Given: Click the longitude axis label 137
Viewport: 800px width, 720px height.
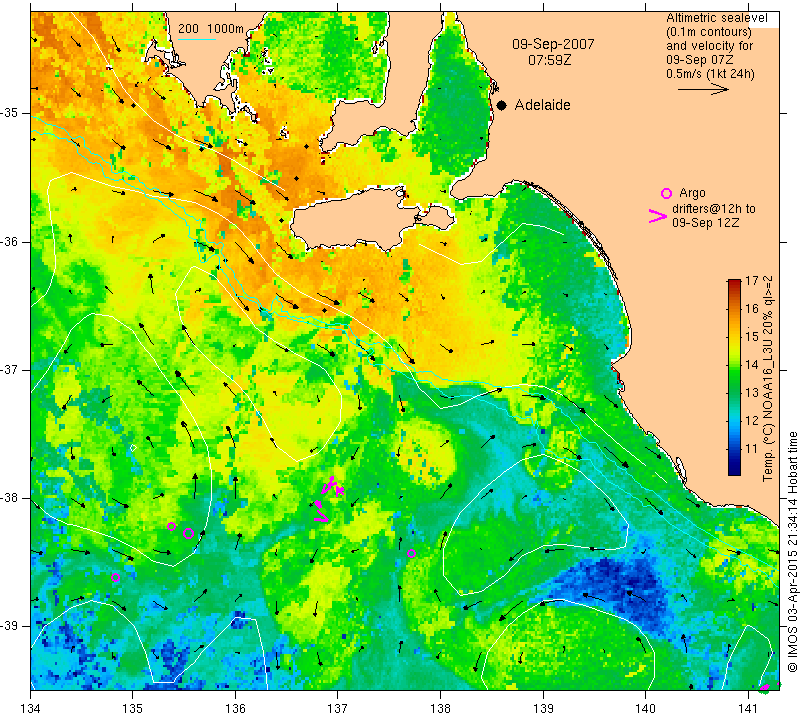Looking at the screenshot, I should tap(337, 709).
